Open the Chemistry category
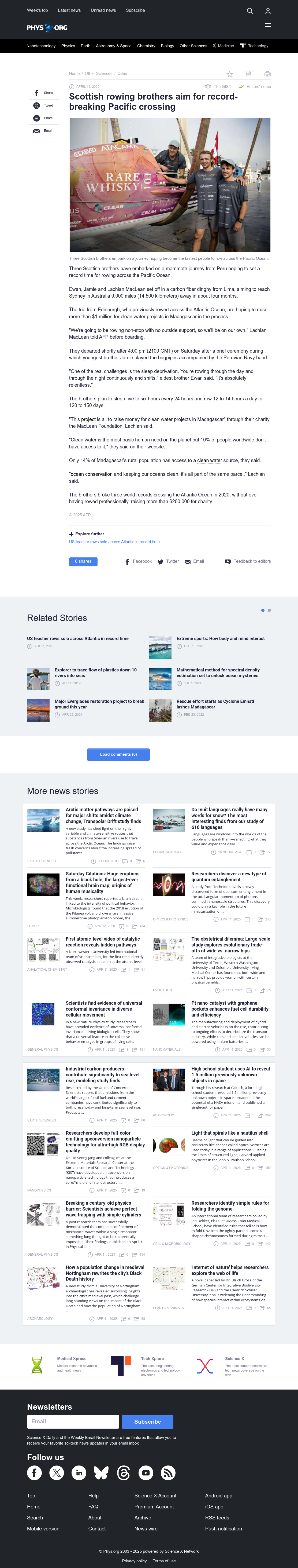 [146, 46]
